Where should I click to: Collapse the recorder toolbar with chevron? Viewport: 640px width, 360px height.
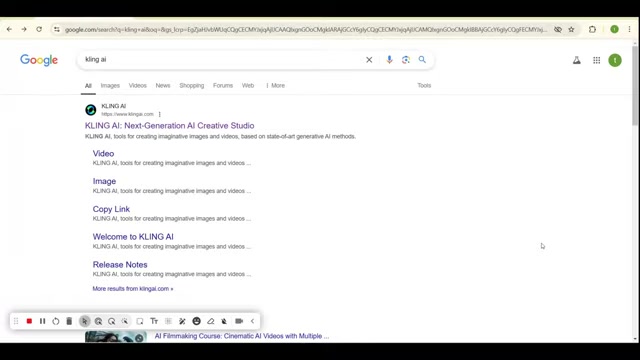[253, 321]
